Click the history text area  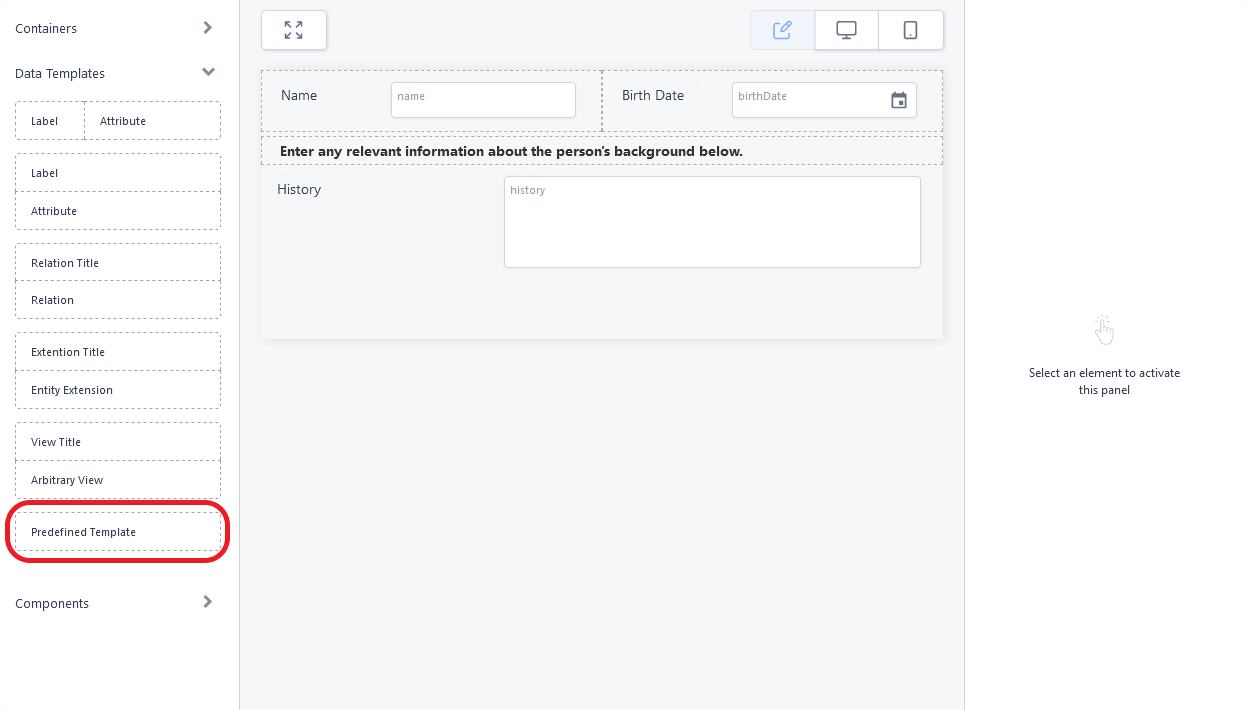pos(712,222)
